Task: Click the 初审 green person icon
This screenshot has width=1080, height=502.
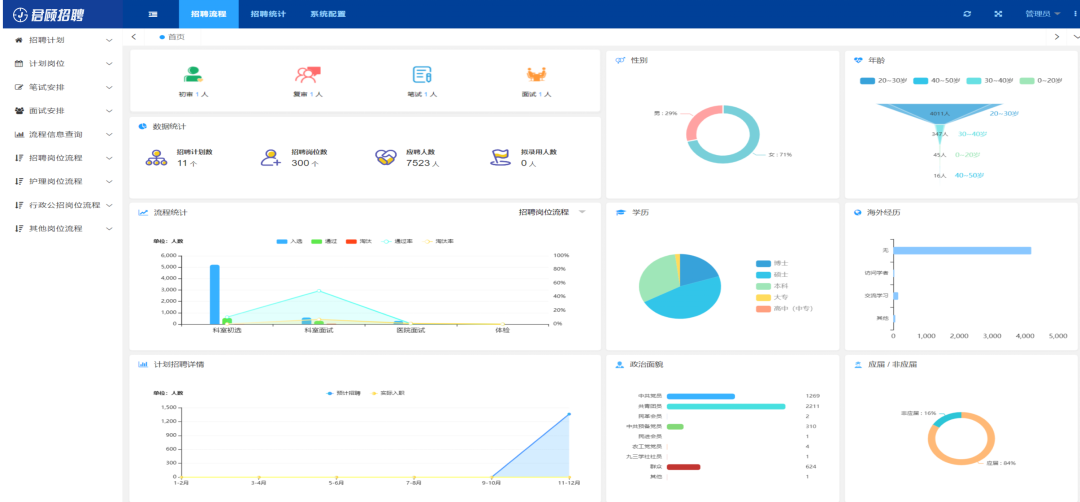Action: 193,74
